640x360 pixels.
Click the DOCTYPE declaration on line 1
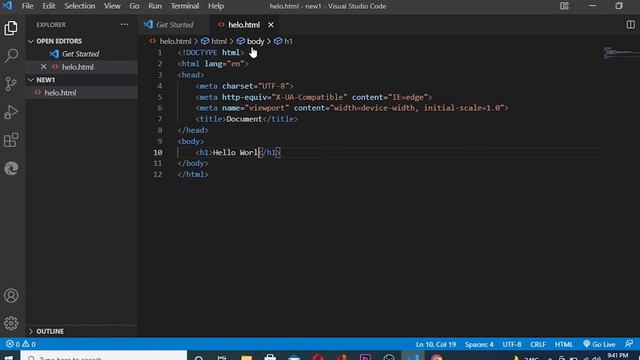click(x=211, y=53)
